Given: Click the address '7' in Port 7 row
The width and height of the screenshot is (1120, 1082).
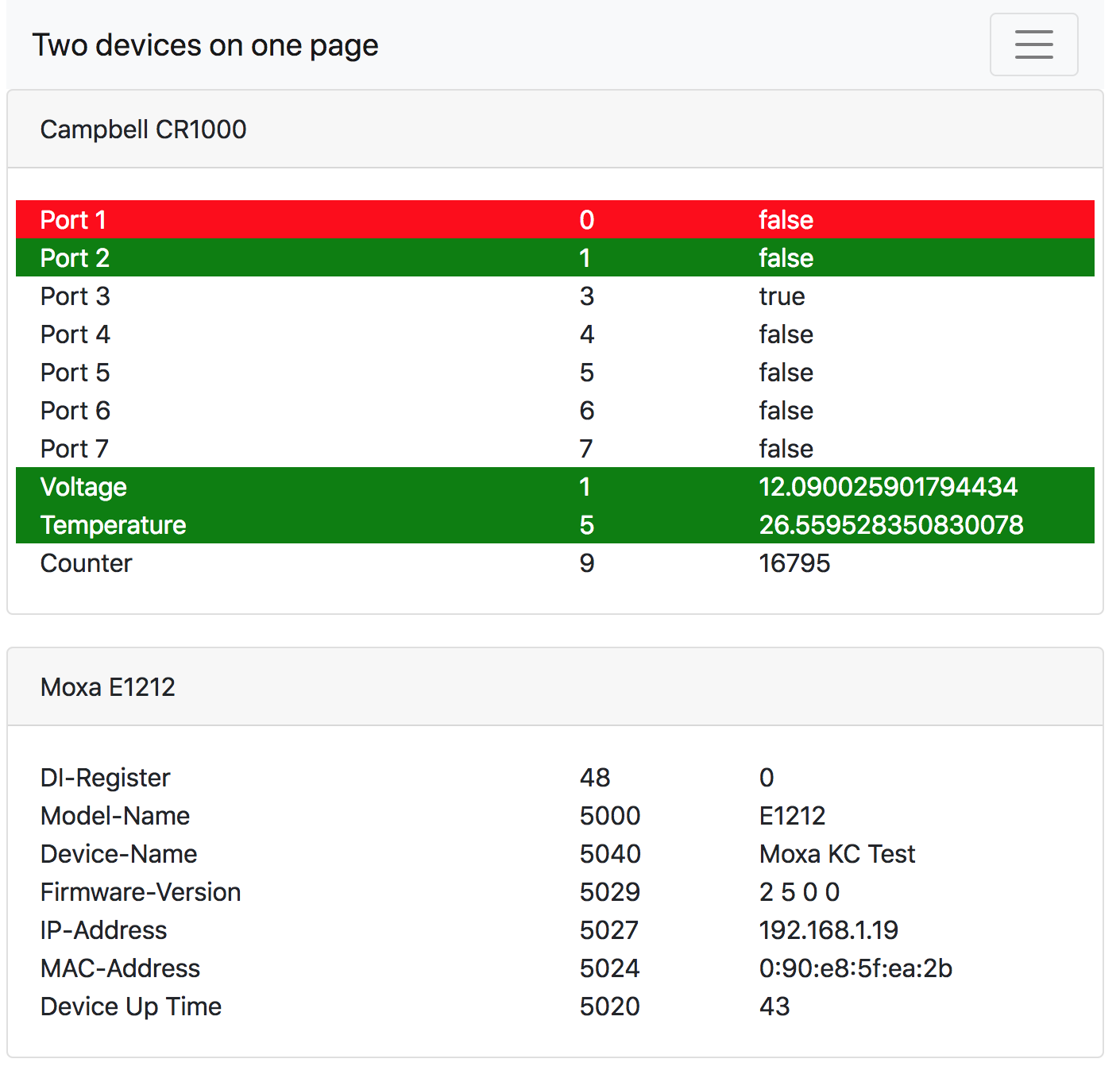Looking at the screenshot, I should point(586,449).
